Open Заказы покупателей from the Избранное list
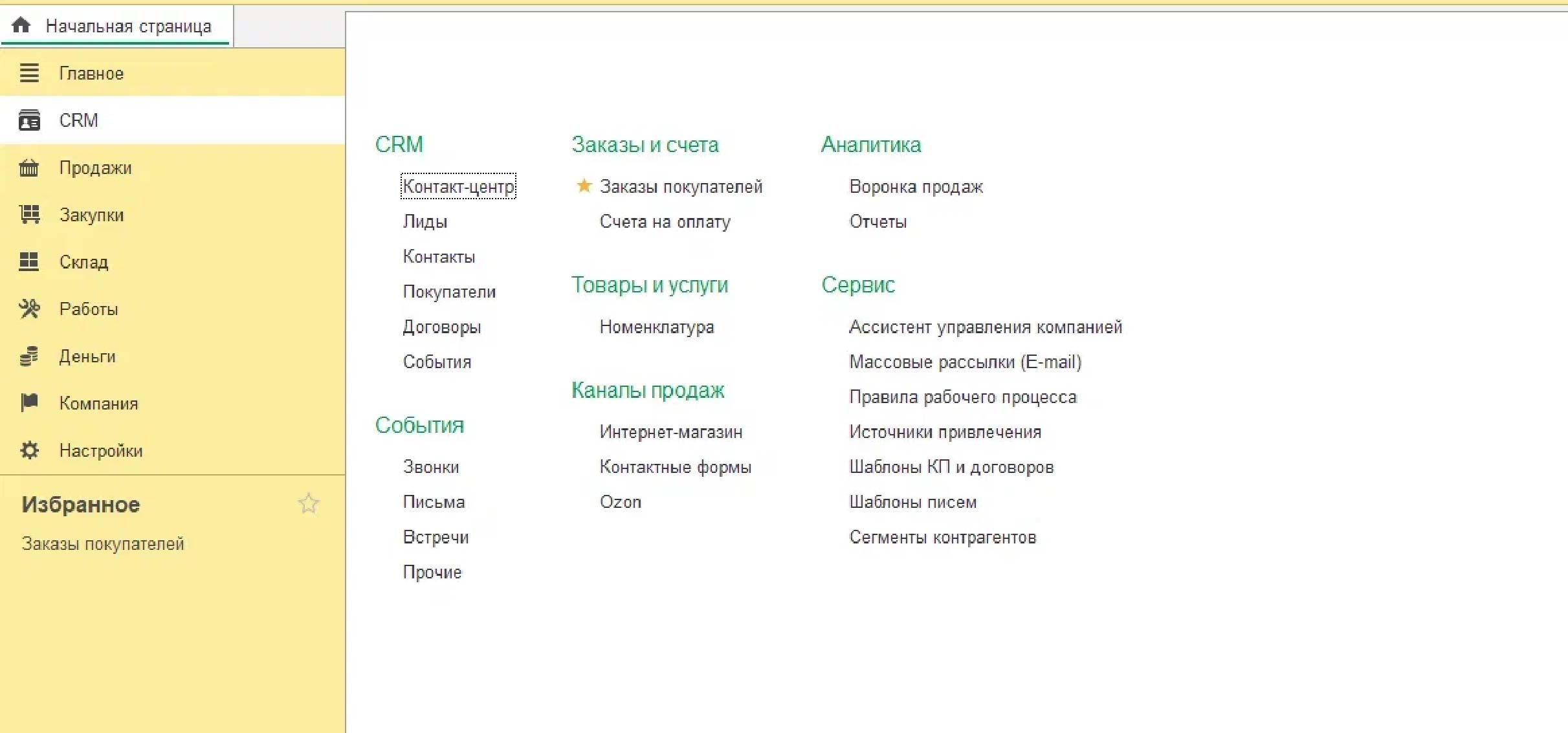The image size is (1568, 733). click(103, 543)
